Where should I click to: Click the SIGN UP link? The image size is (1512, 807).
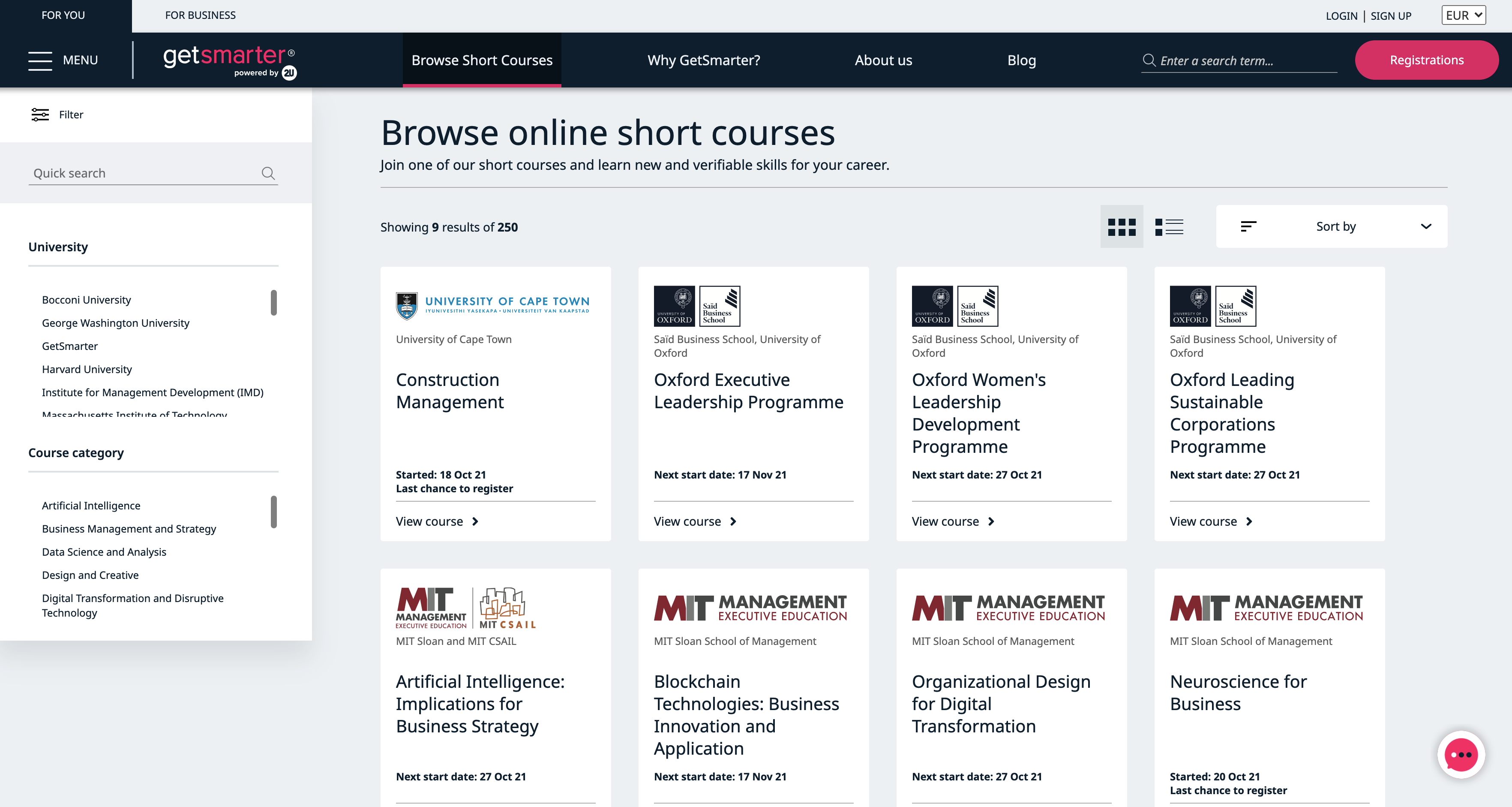tap(1390, 16)
